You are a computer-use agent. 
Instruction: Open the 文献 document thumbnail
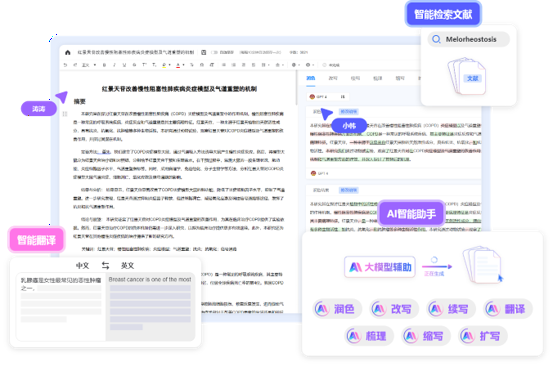pyautogui.click(x=467, y=77)
